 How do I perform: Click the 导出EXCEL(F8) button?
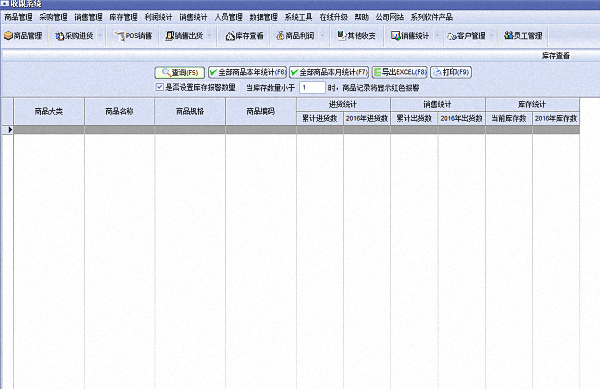(399, 72)
